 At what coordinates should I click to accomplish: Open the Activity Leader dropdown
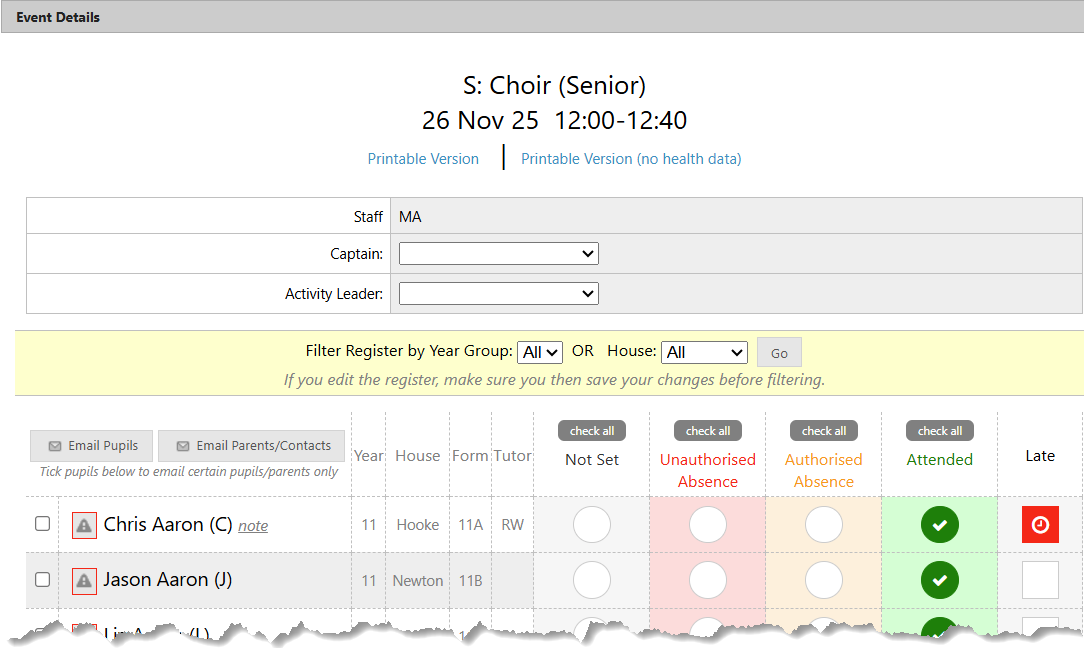point(498,294)
